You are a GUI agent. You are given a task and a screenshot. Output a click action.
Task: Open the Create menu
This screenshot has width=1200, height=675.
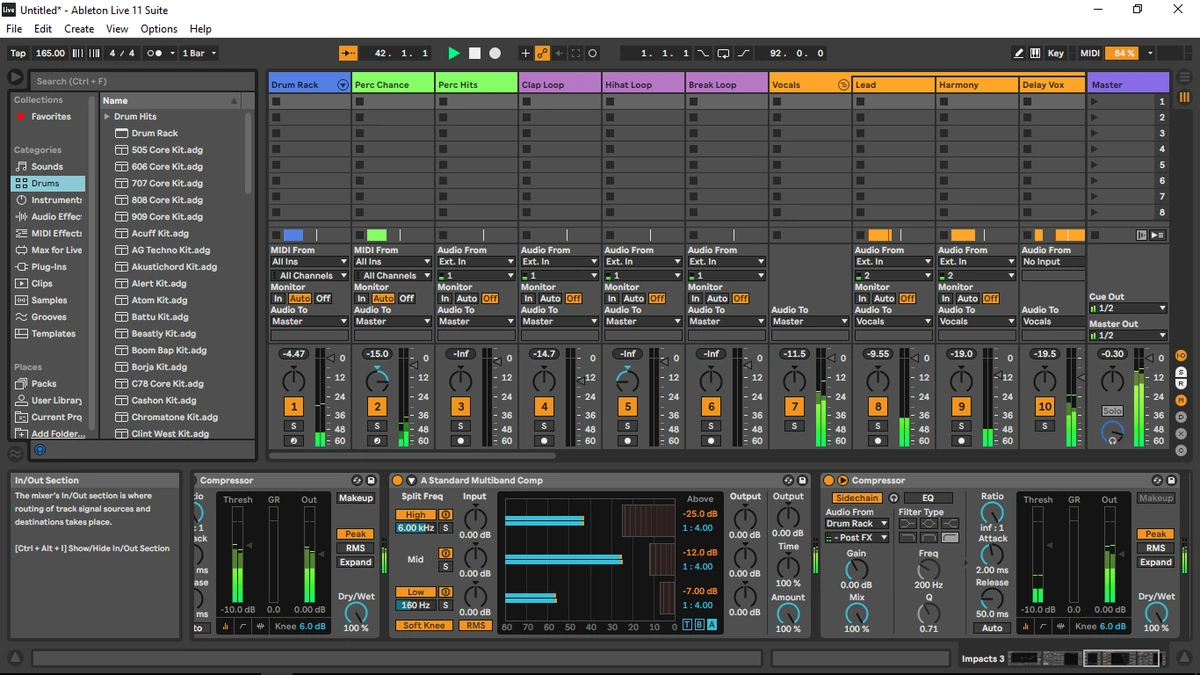[x=79, y=29]
